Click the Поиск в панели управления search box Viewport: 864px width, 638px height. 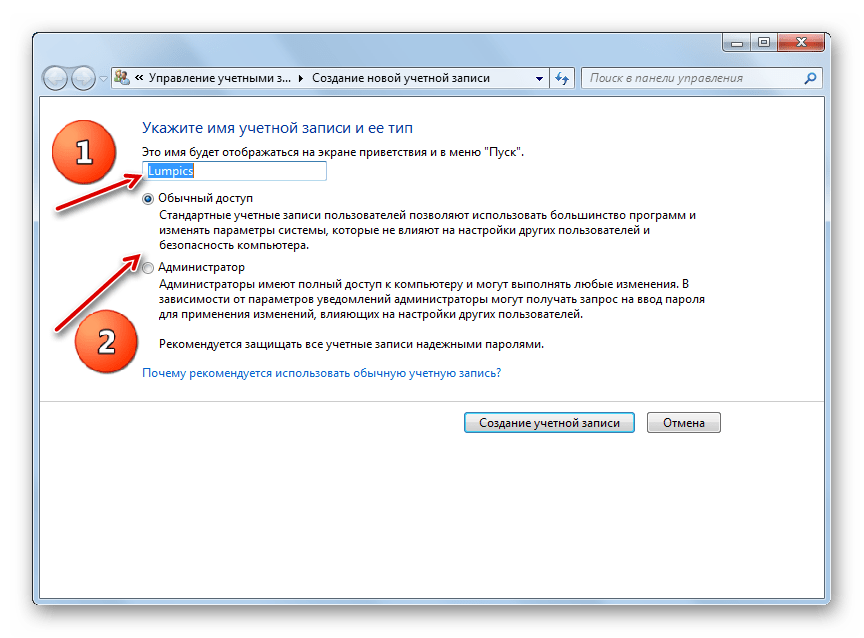pyautogui.click(x=694, y=78)
